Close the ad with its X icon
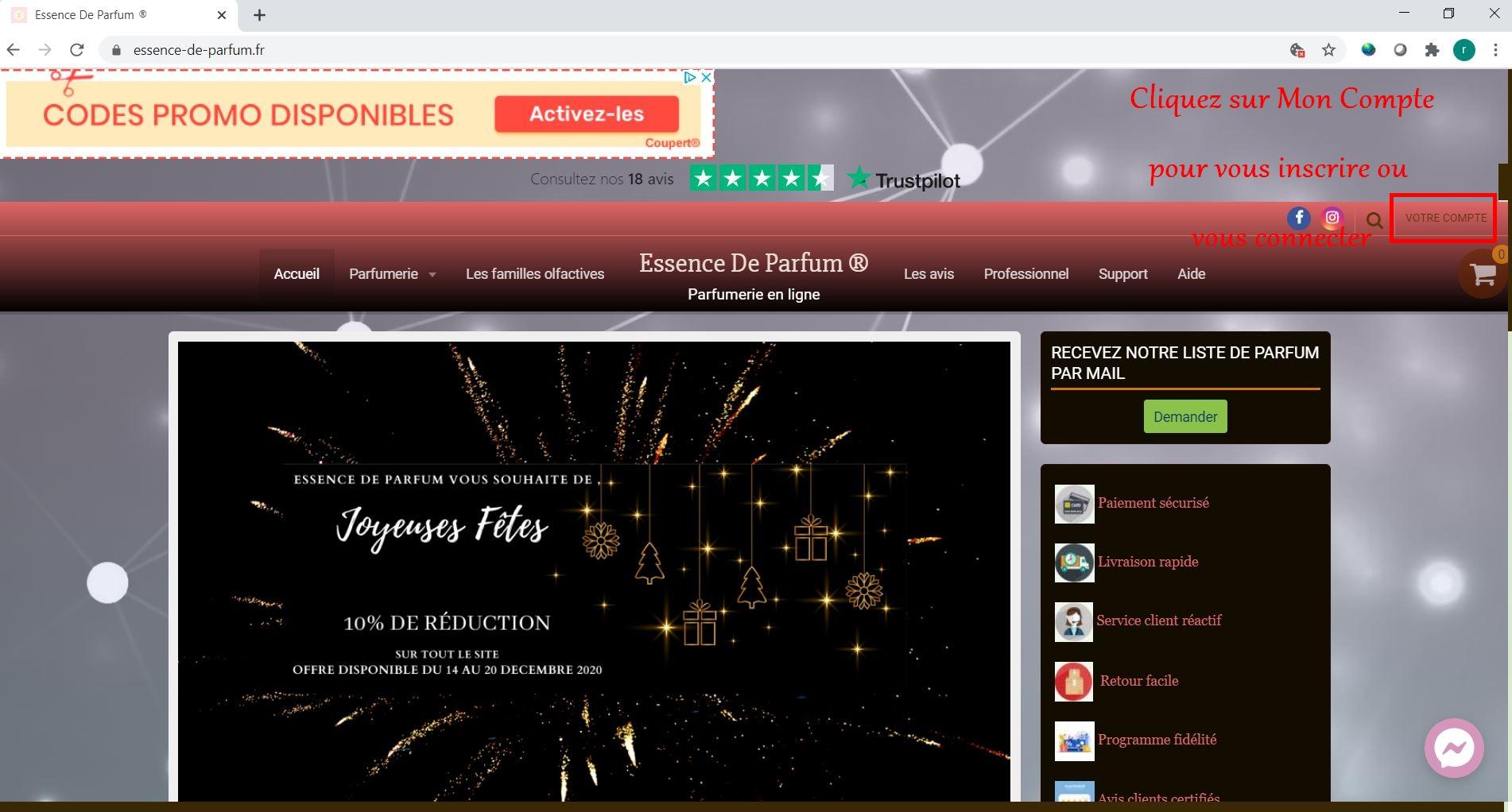Image resolution: width=1512 pixels, height=812 pixels. [705, 78]
